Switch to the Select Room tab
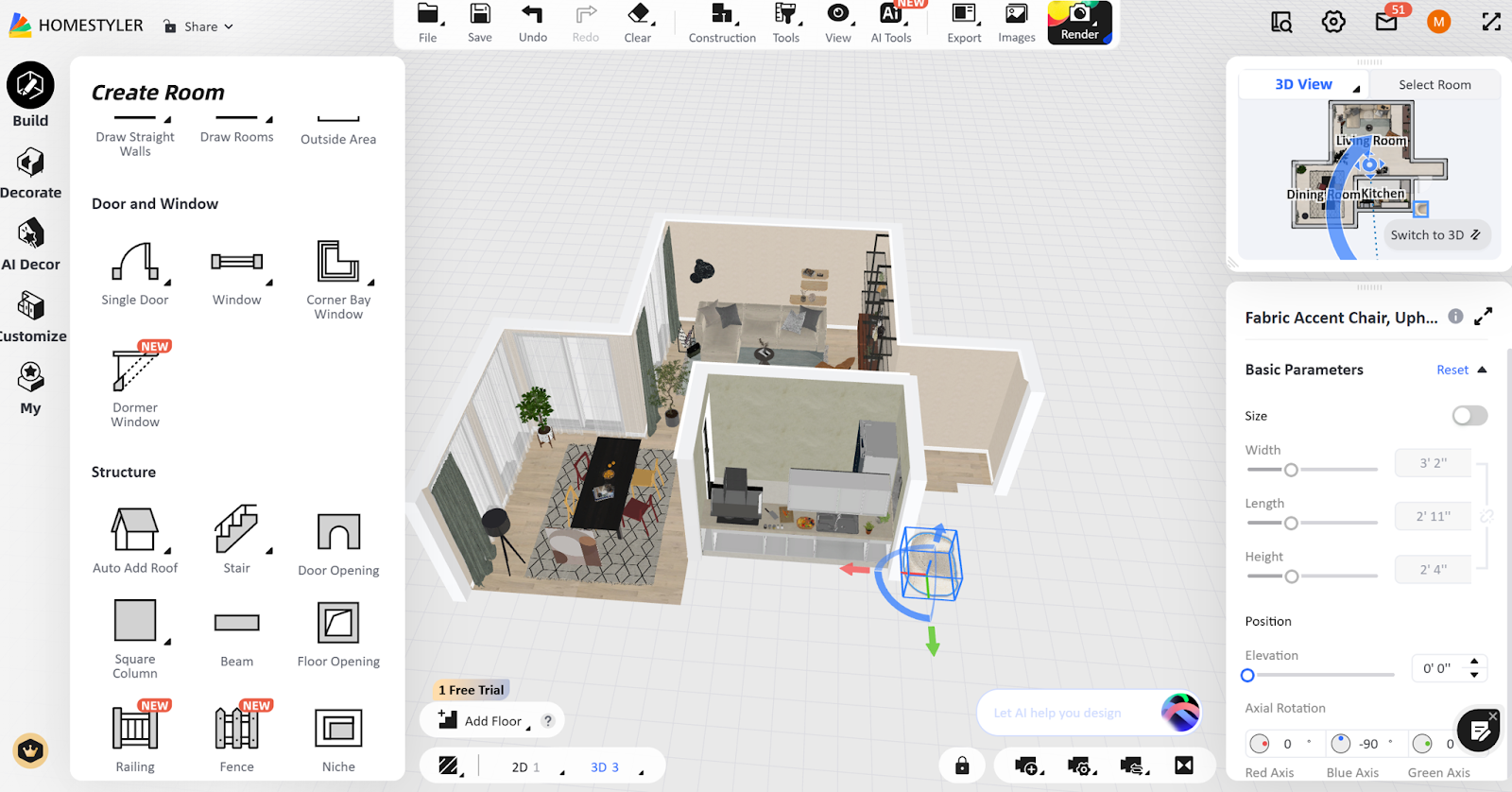The image size is (1512, 792). pos(1435,84)
